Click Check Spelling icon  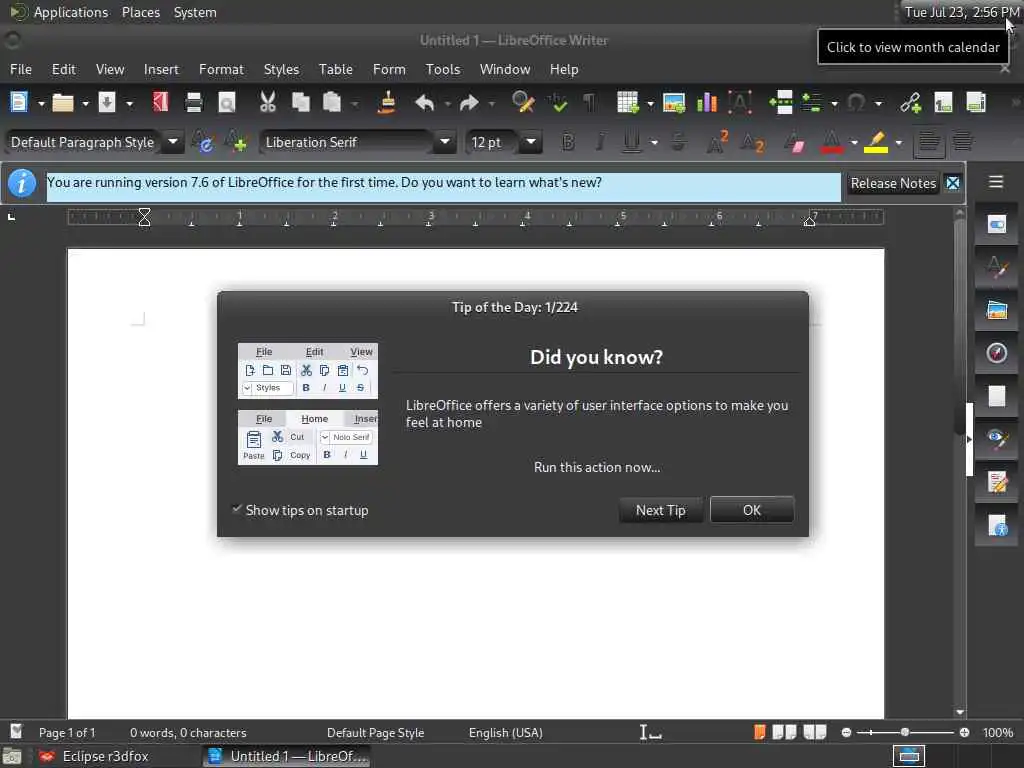click(558, 103)
